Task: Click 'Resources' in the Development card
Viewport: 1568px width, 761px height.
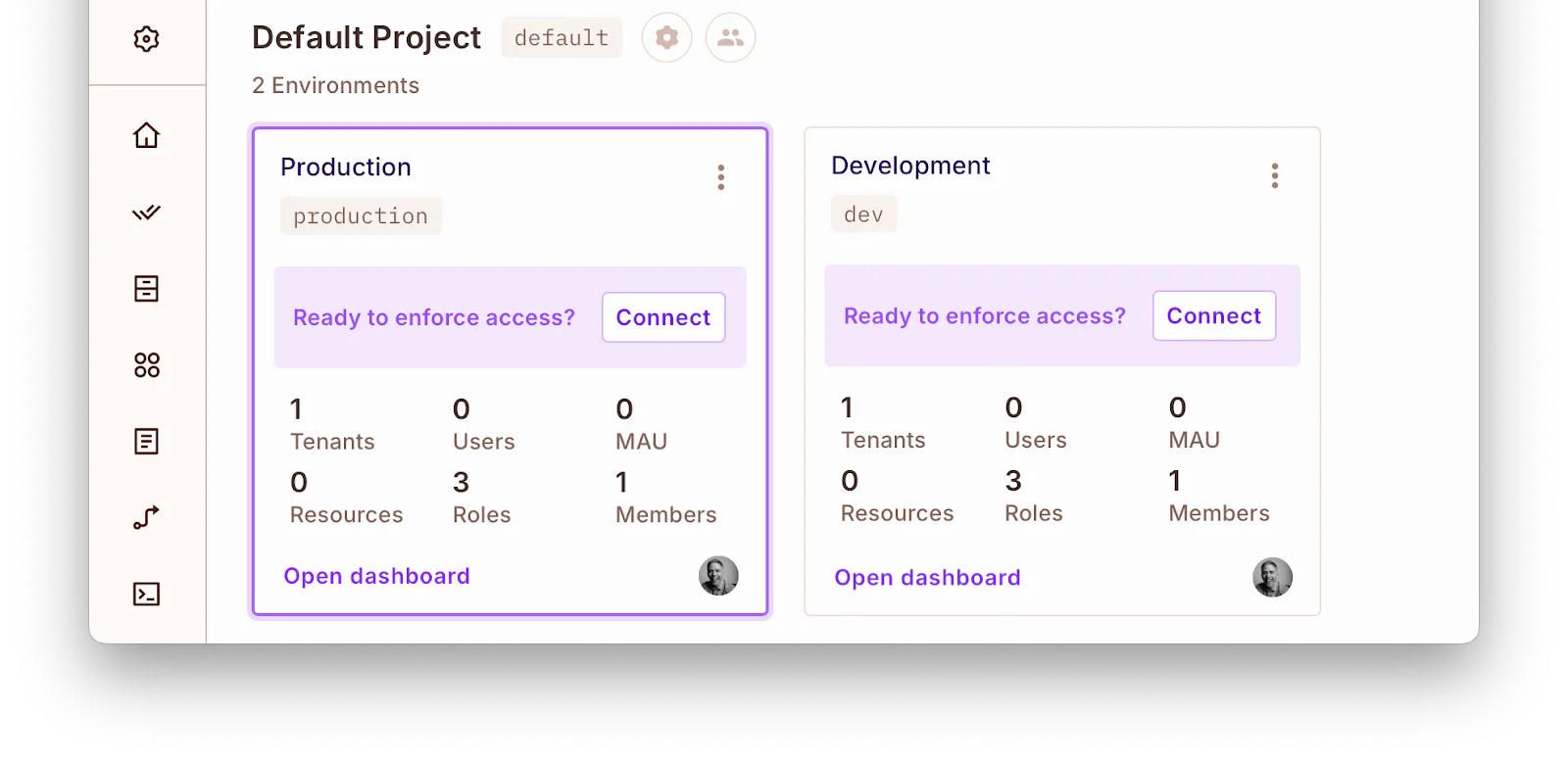Action: pyautogui.click(x=897, y=513)
